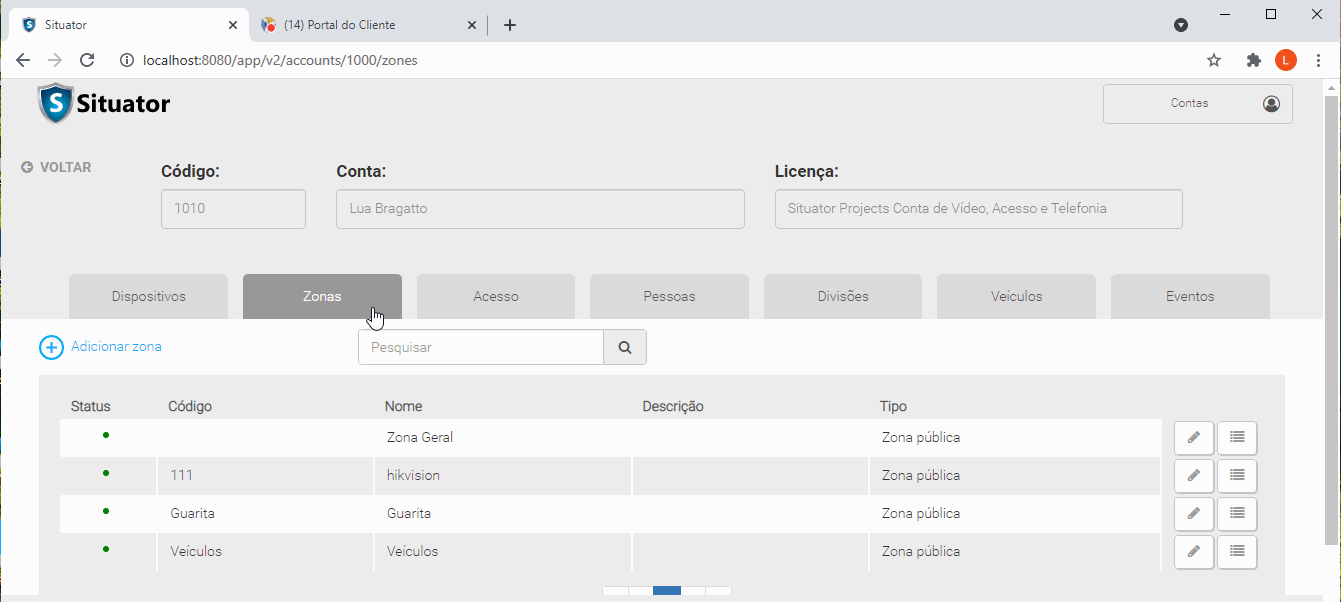Edit the Guarita zone with pencil icon
The width and height of the screenshot is (1341, 602).
point(1193,514)
